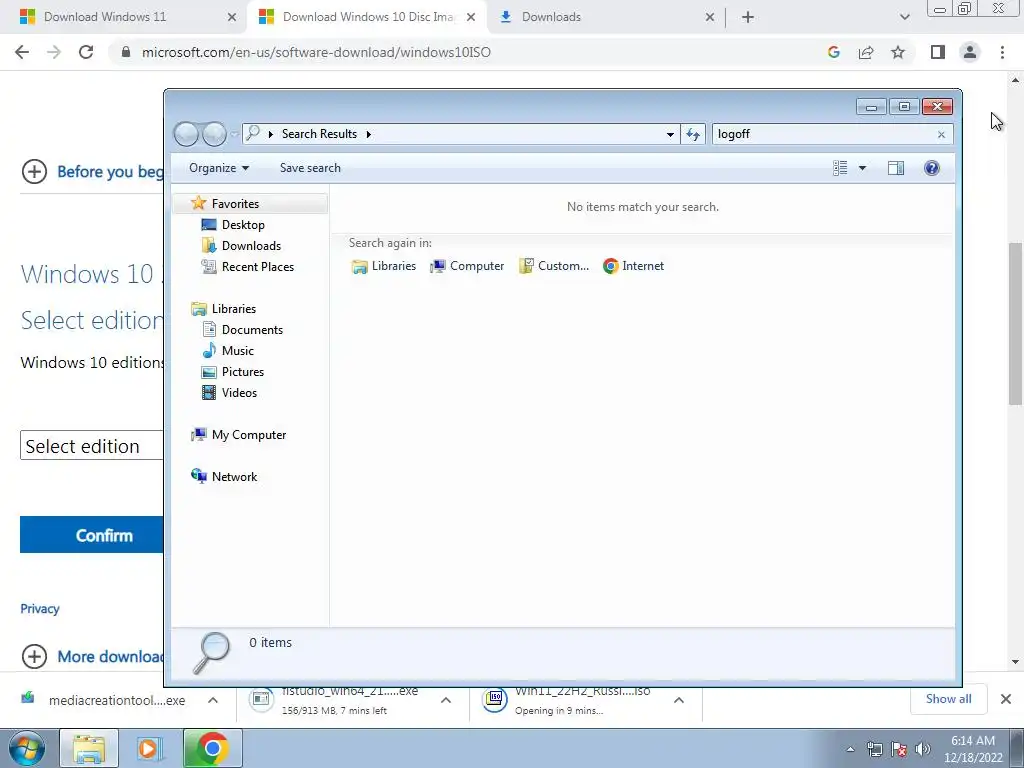The width and height of the screenshot is (1024, 768).
Task: Switch to Downloads tab
Action: (x=551, y=17)
